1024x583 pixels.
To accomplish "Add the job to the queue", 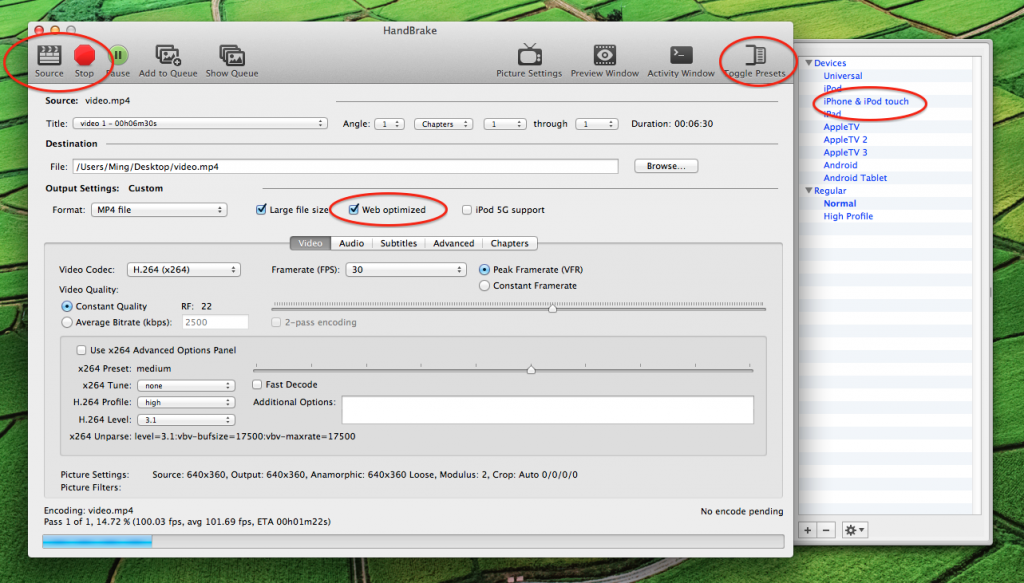I will point(168,55).
